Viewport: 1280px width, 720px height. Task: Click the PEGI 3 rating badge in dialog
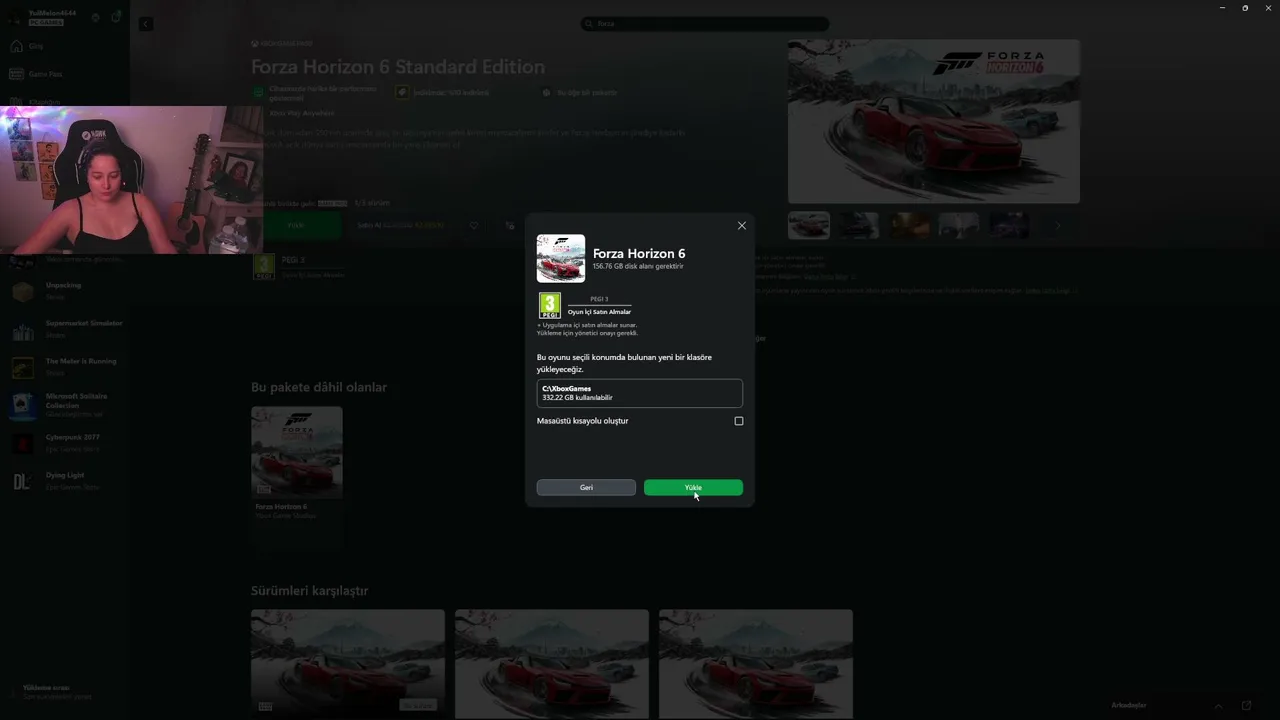(549, 305)
